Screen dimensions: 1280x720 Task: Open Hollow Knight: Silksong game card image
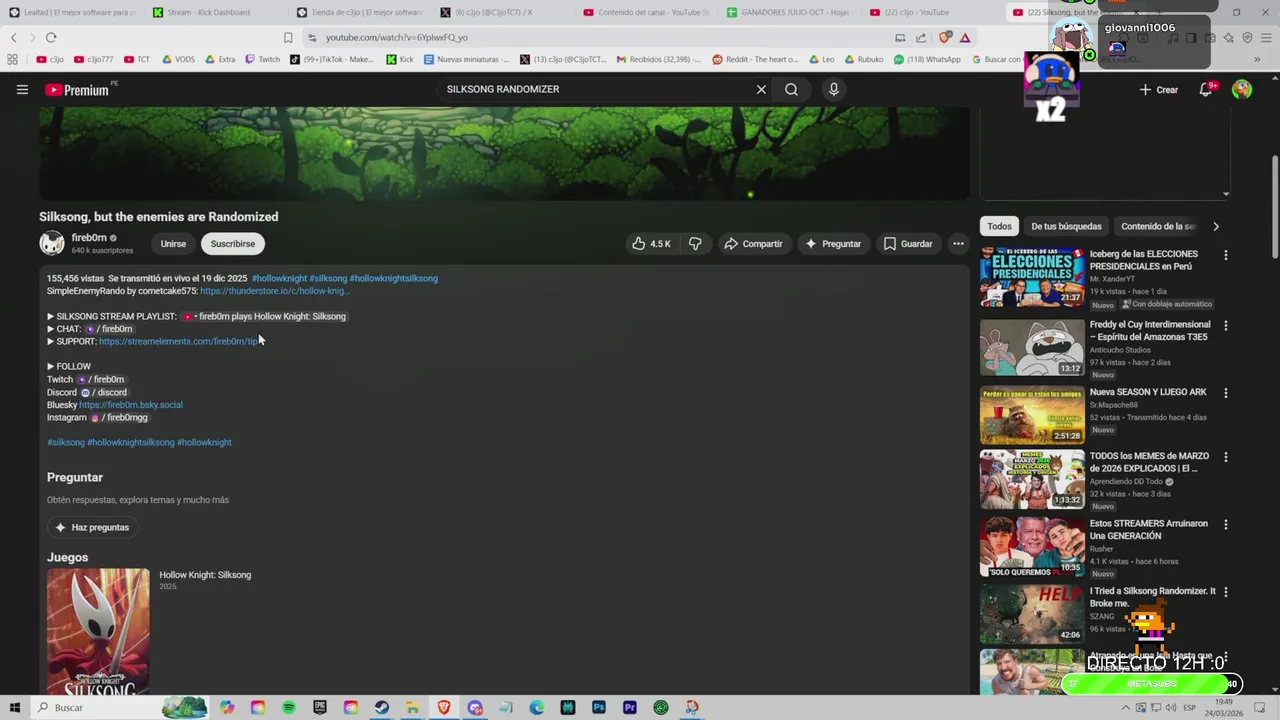click(x=98, y=631)
